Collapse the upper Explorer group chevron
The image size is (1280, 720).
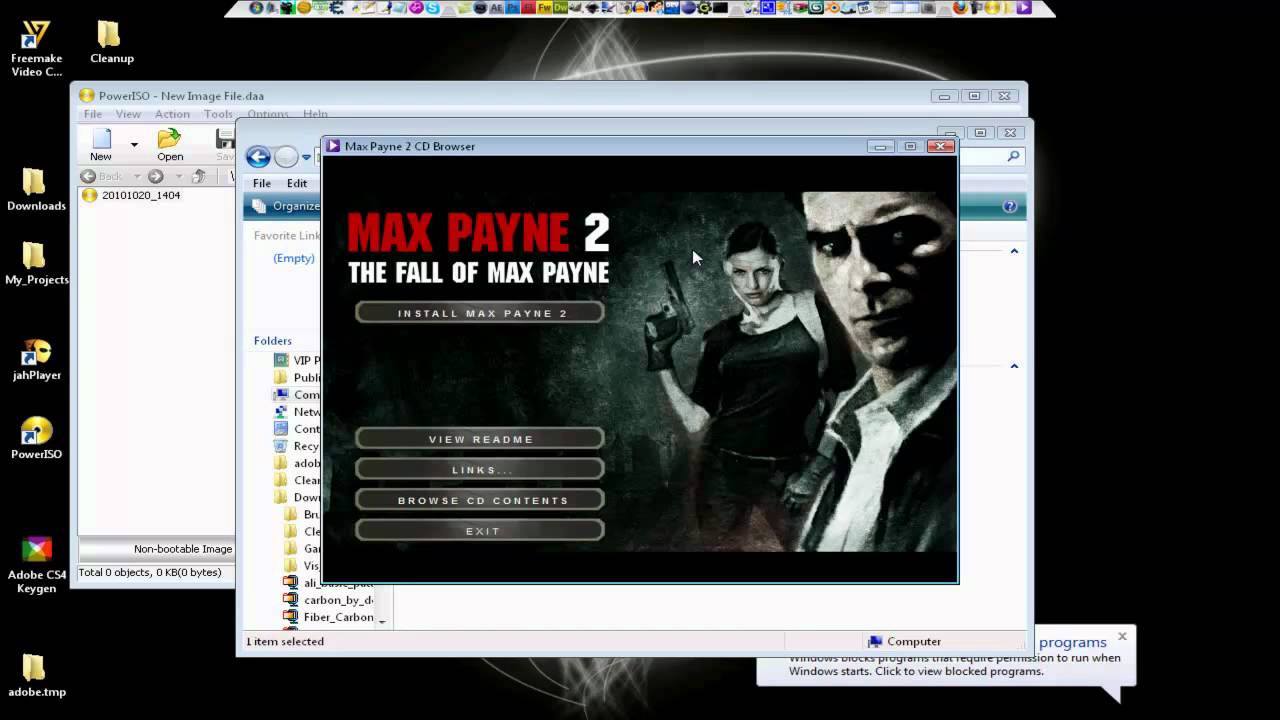[x=1014, y=251]
